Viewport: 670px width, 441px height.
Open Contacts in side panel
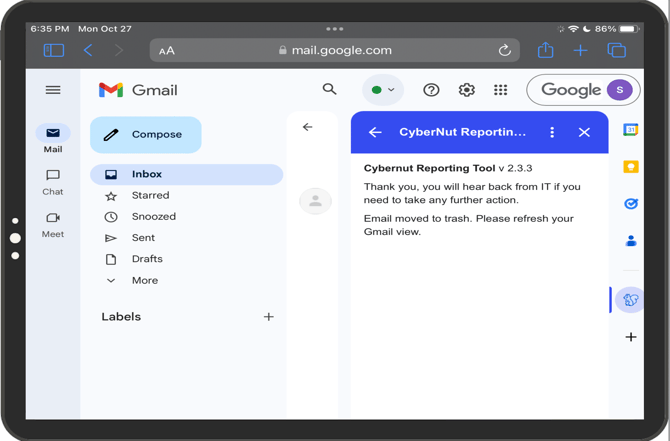pos(631,241)
